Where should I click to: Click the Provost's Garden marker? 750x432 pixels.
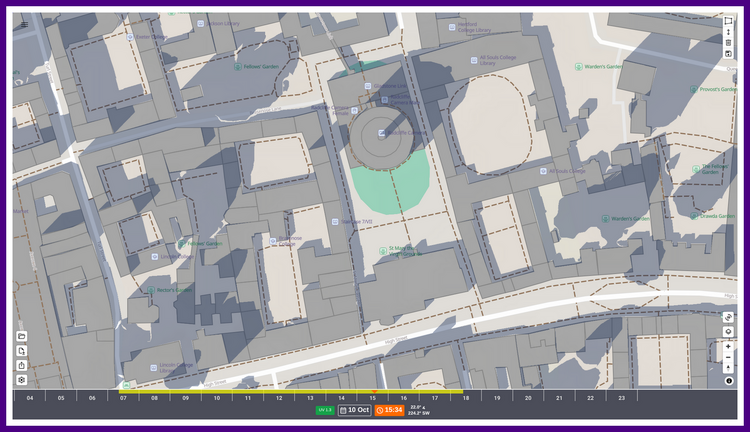(694, 89)
